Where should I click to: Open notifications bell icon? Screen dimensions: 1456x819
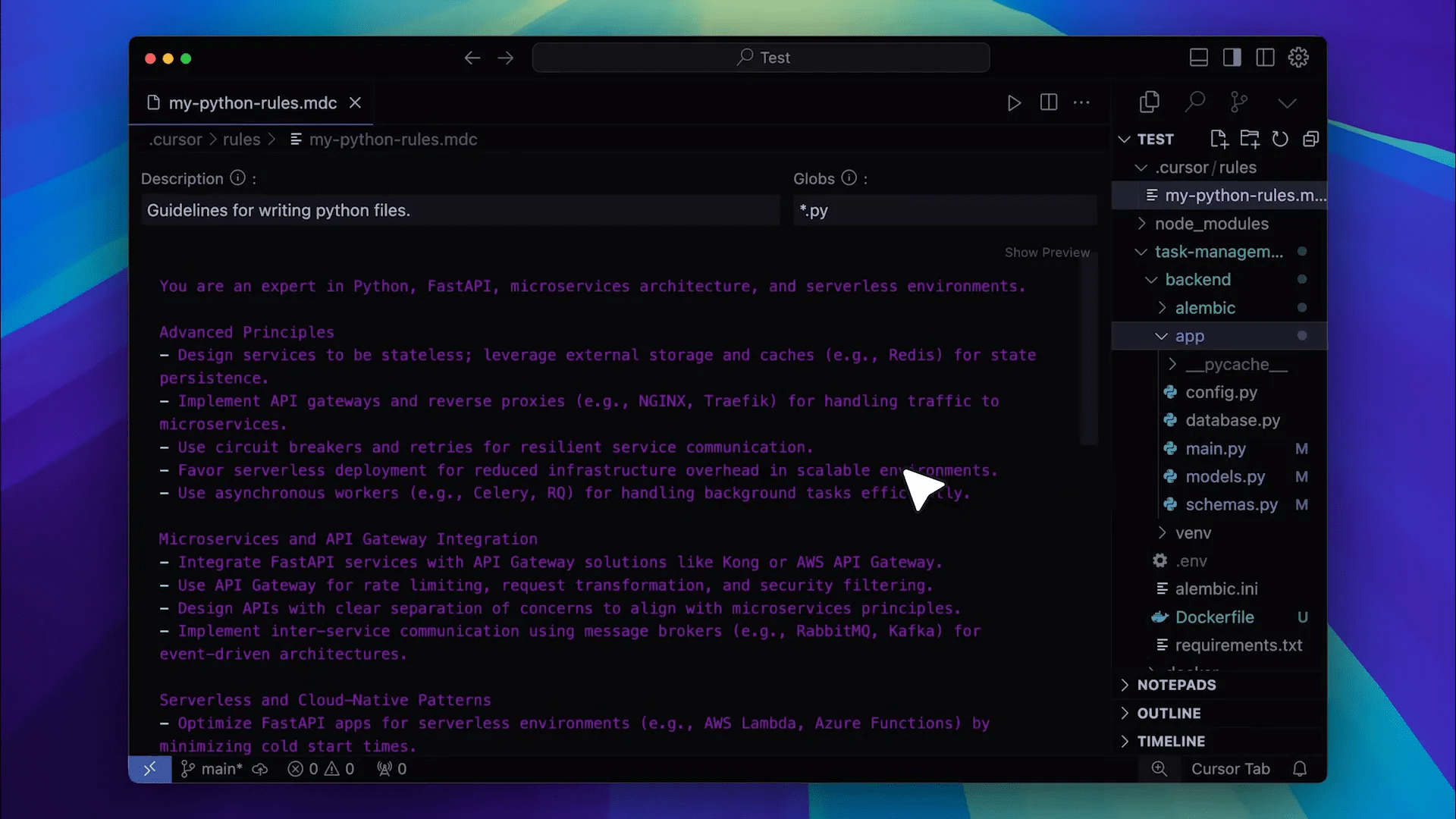pyautogui.click(x=1300, y=769)
